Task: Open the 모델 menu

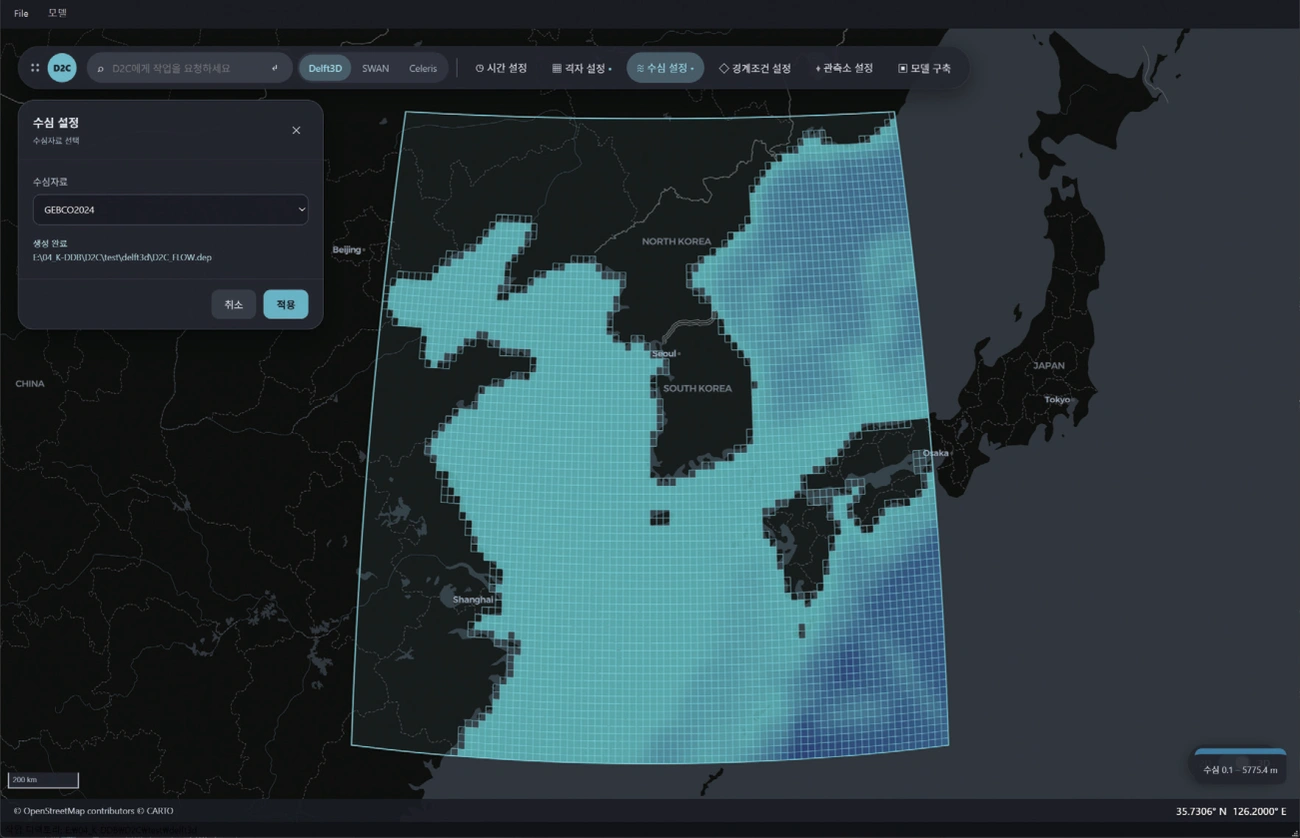Action: pyautogui.click(x=57, y=13)
